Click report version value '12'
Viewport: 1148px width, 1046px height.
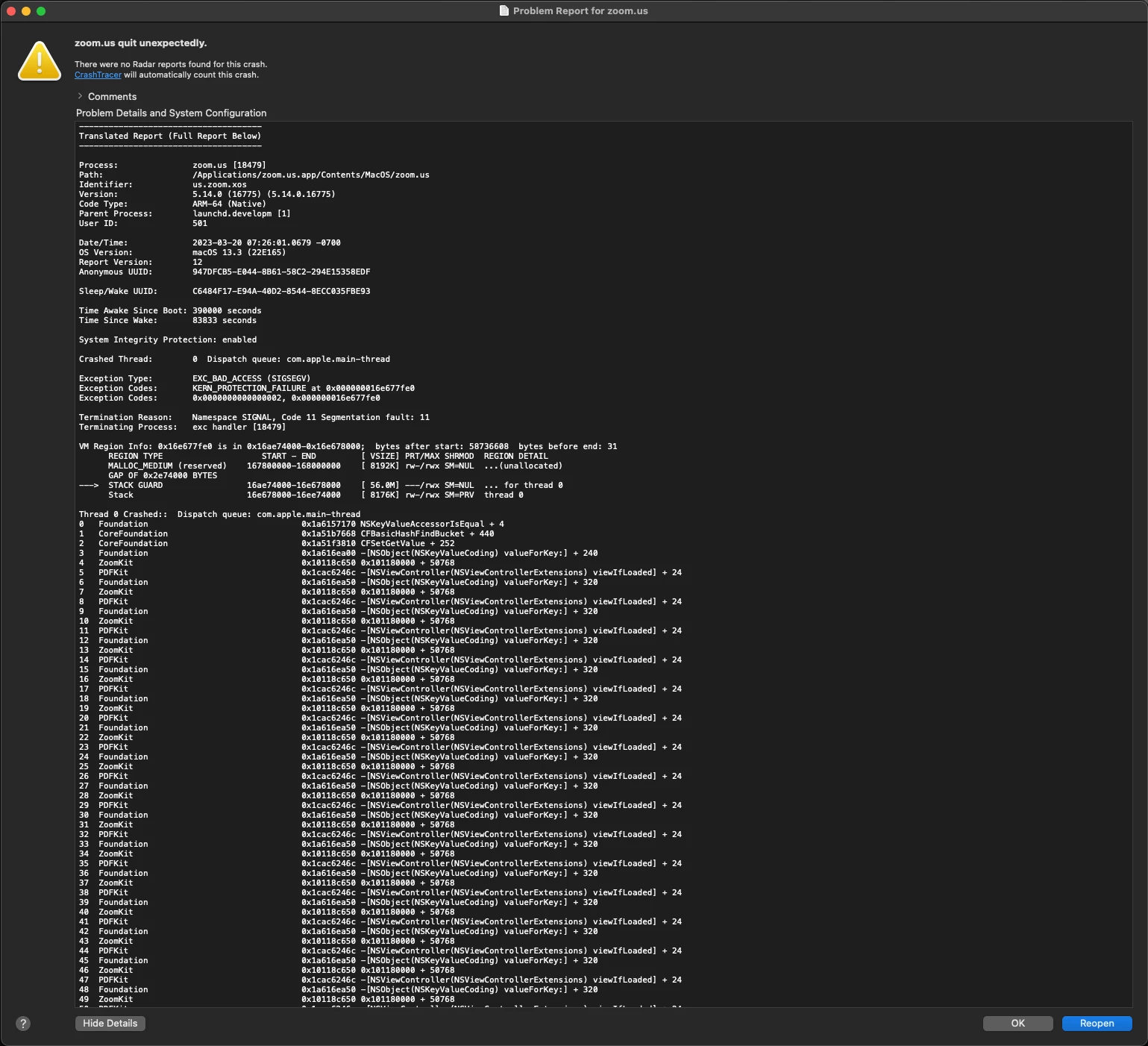coord(198,262)
